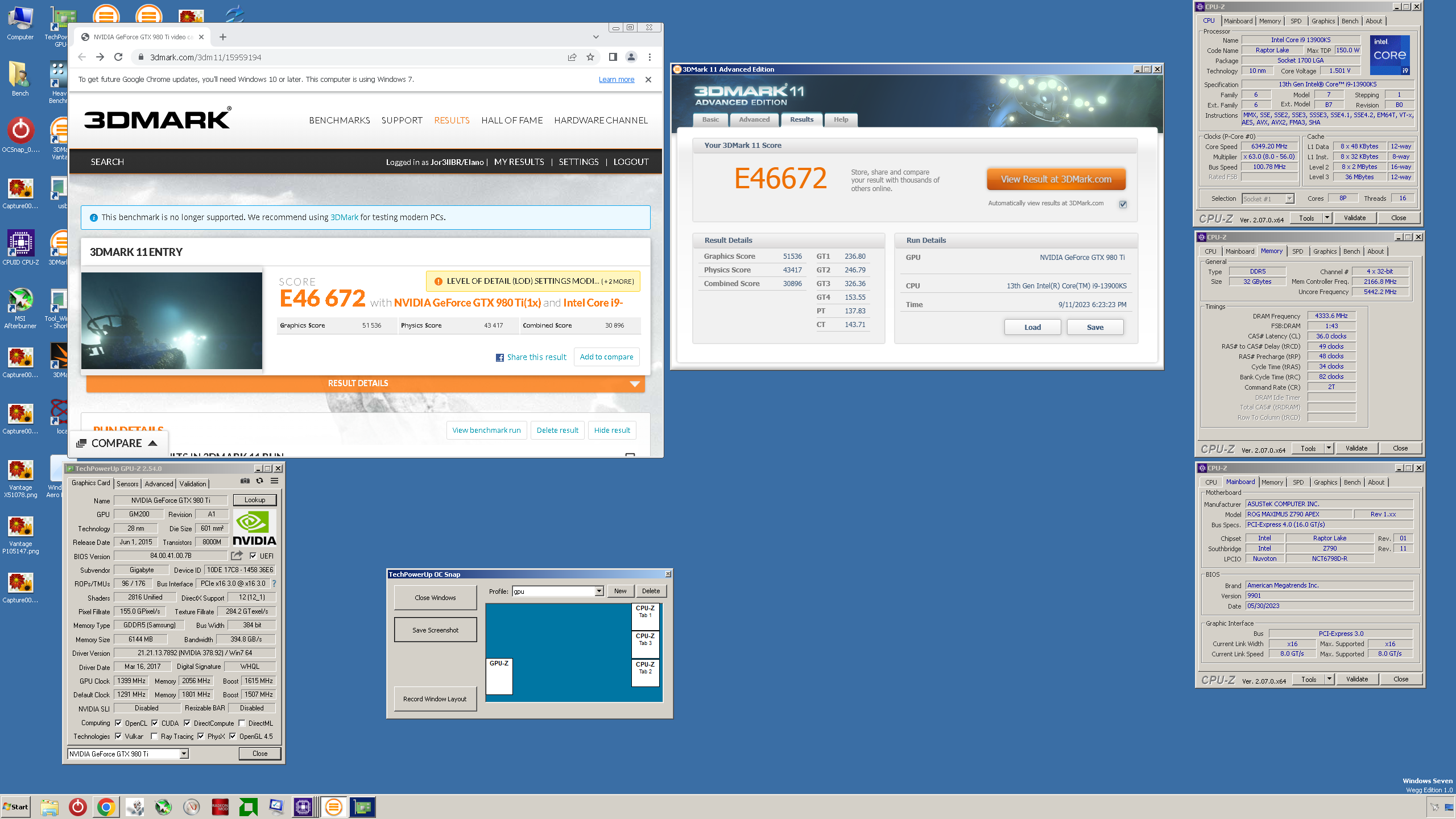Open the Advanced tab in 3DMark 11

tap(754, 119)
